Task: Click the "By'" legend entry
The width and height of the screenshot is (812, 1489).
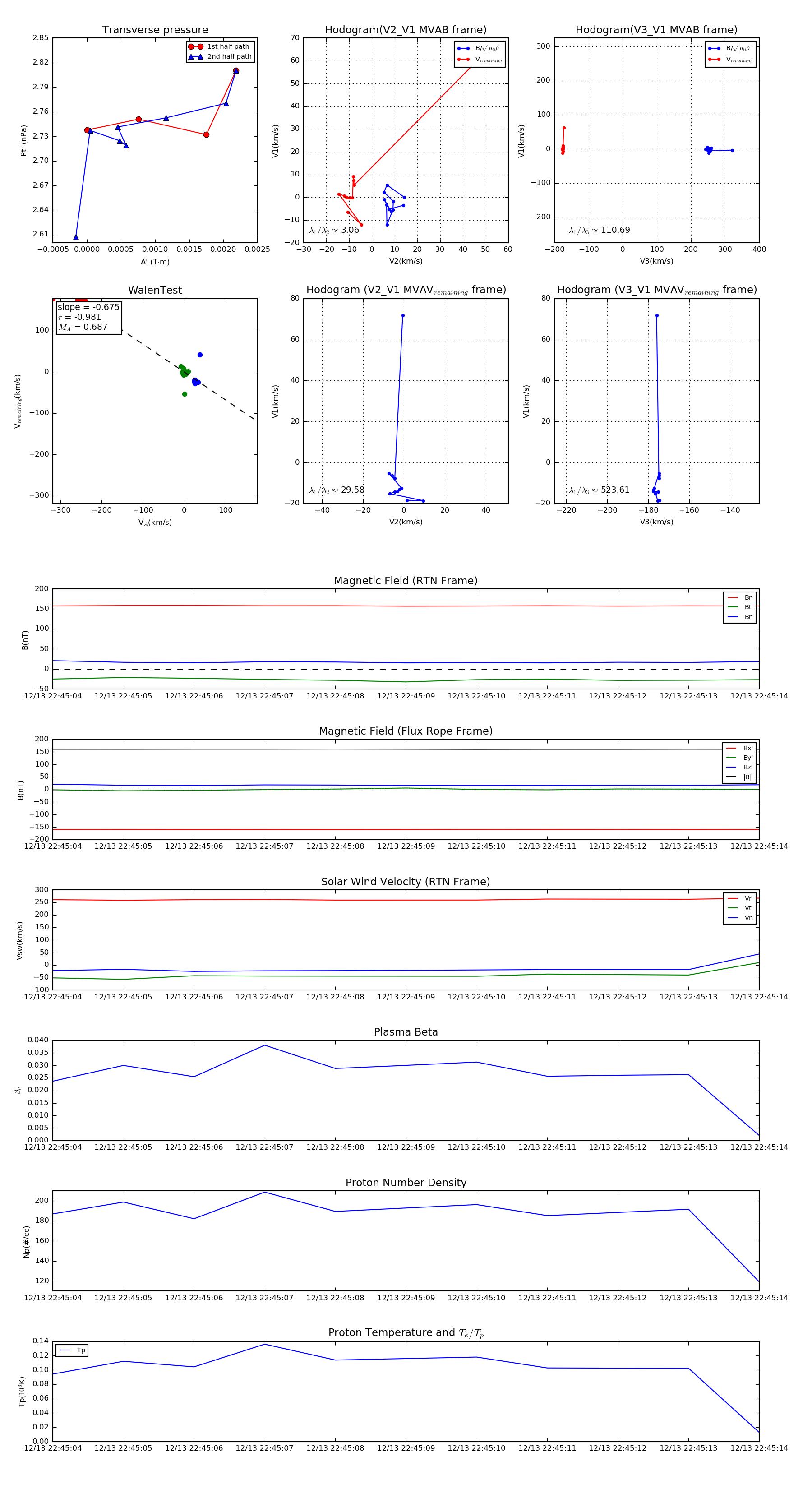Action: coord(739,758)
